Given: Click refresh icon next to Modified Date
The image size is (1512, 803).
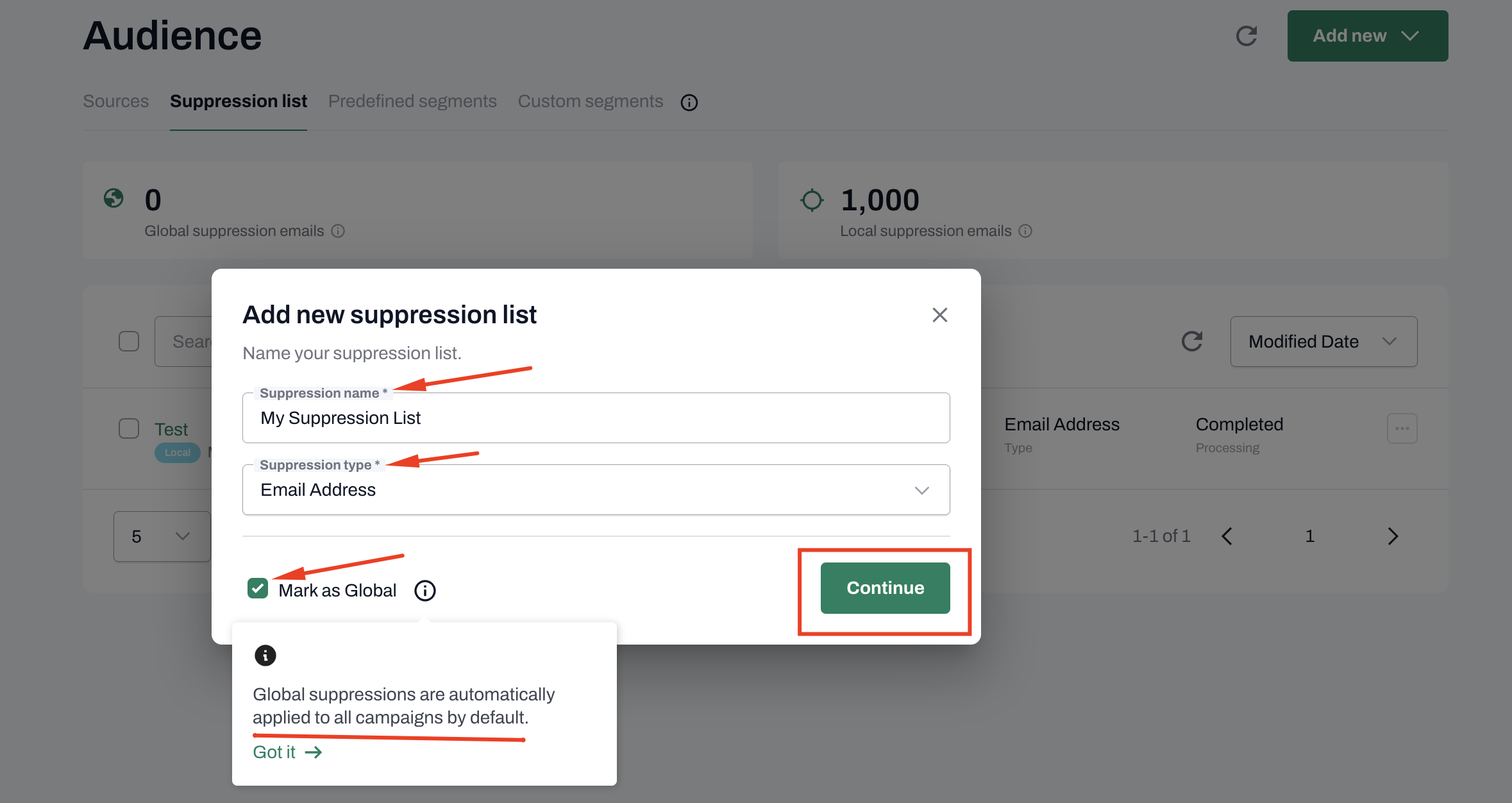Looking at the screenshot, I should coord(1192,341).
